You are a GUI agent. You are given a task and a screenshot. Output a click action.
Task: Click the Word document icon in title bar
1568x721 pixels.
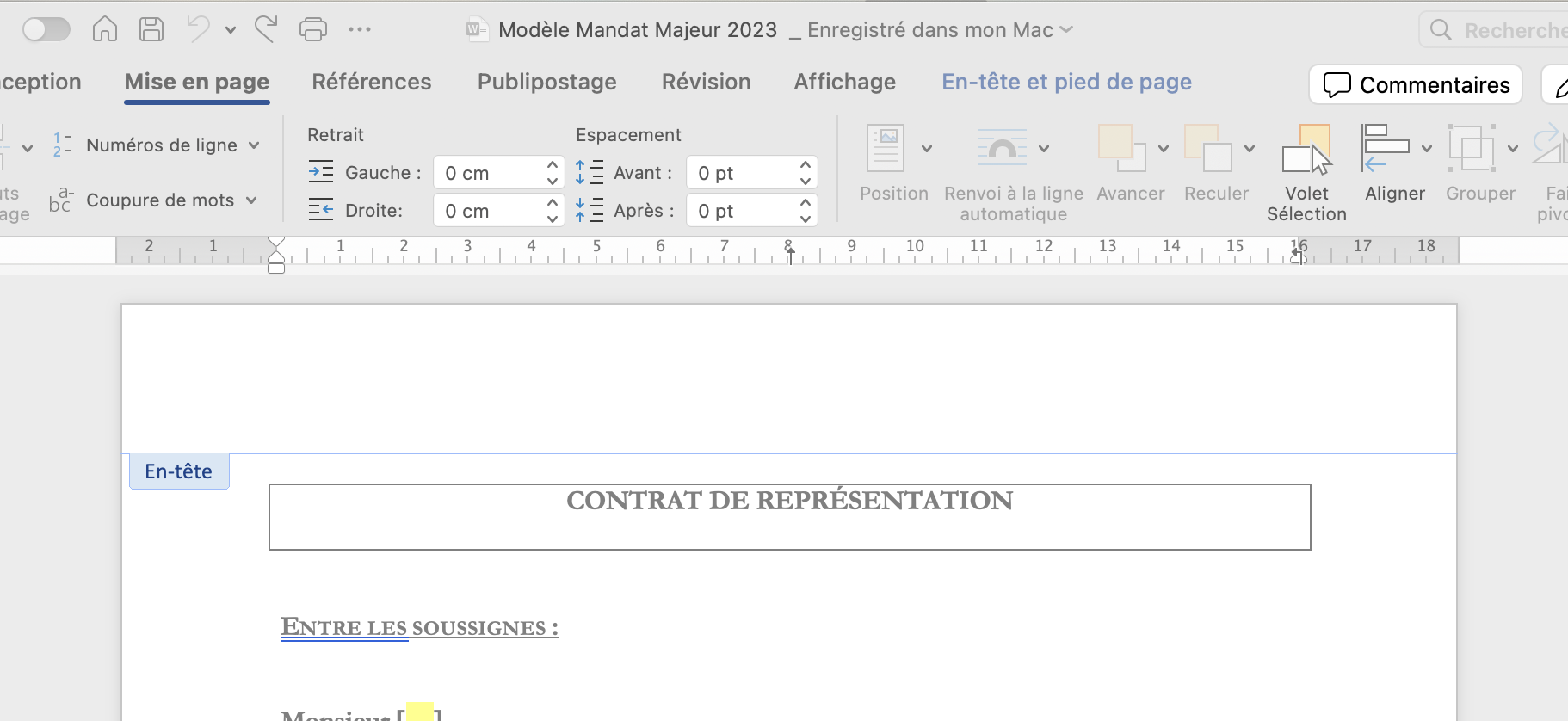click(477, 30)
